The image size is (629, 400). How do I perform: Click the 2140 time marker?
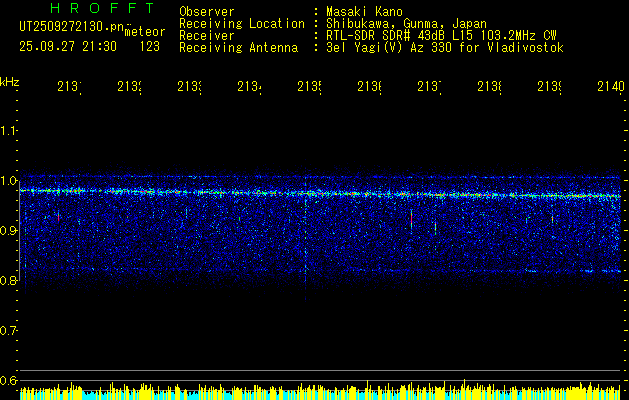(611, 87)
